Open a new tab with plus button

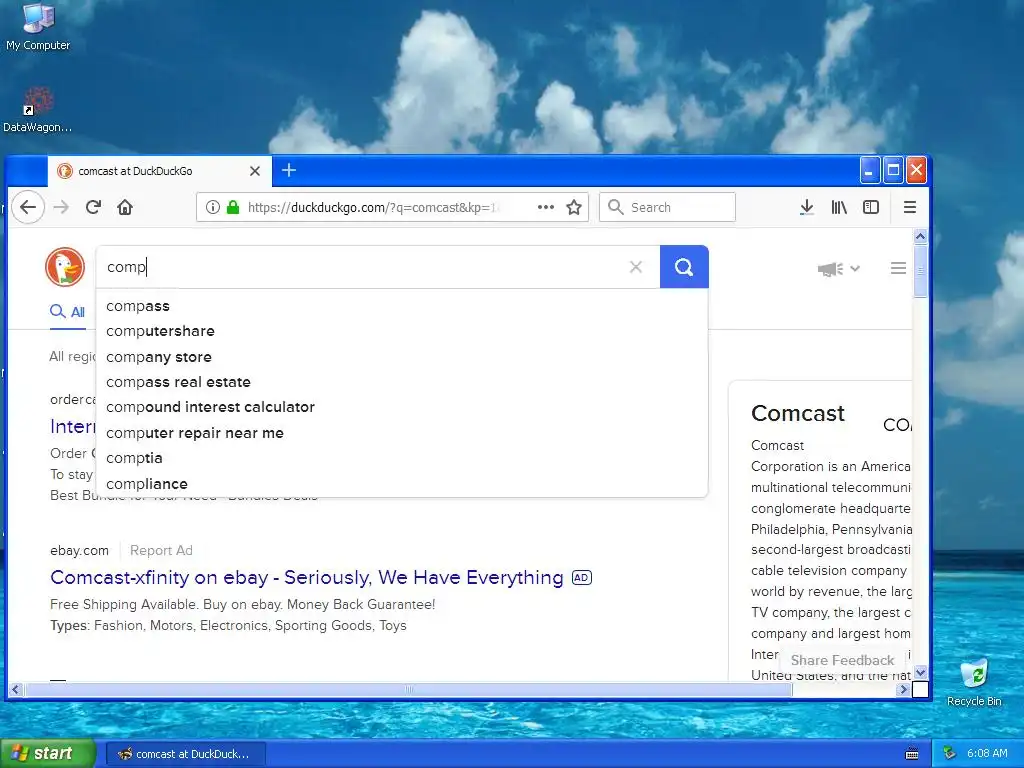coord(289,170)
